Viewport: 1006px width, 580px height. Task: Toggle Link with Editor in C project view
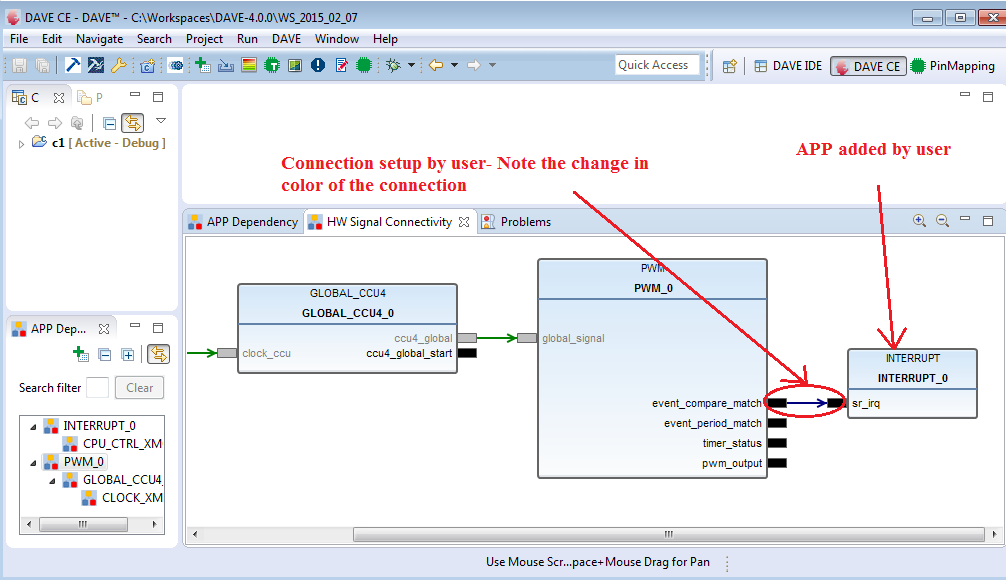[x=133, y=123]
